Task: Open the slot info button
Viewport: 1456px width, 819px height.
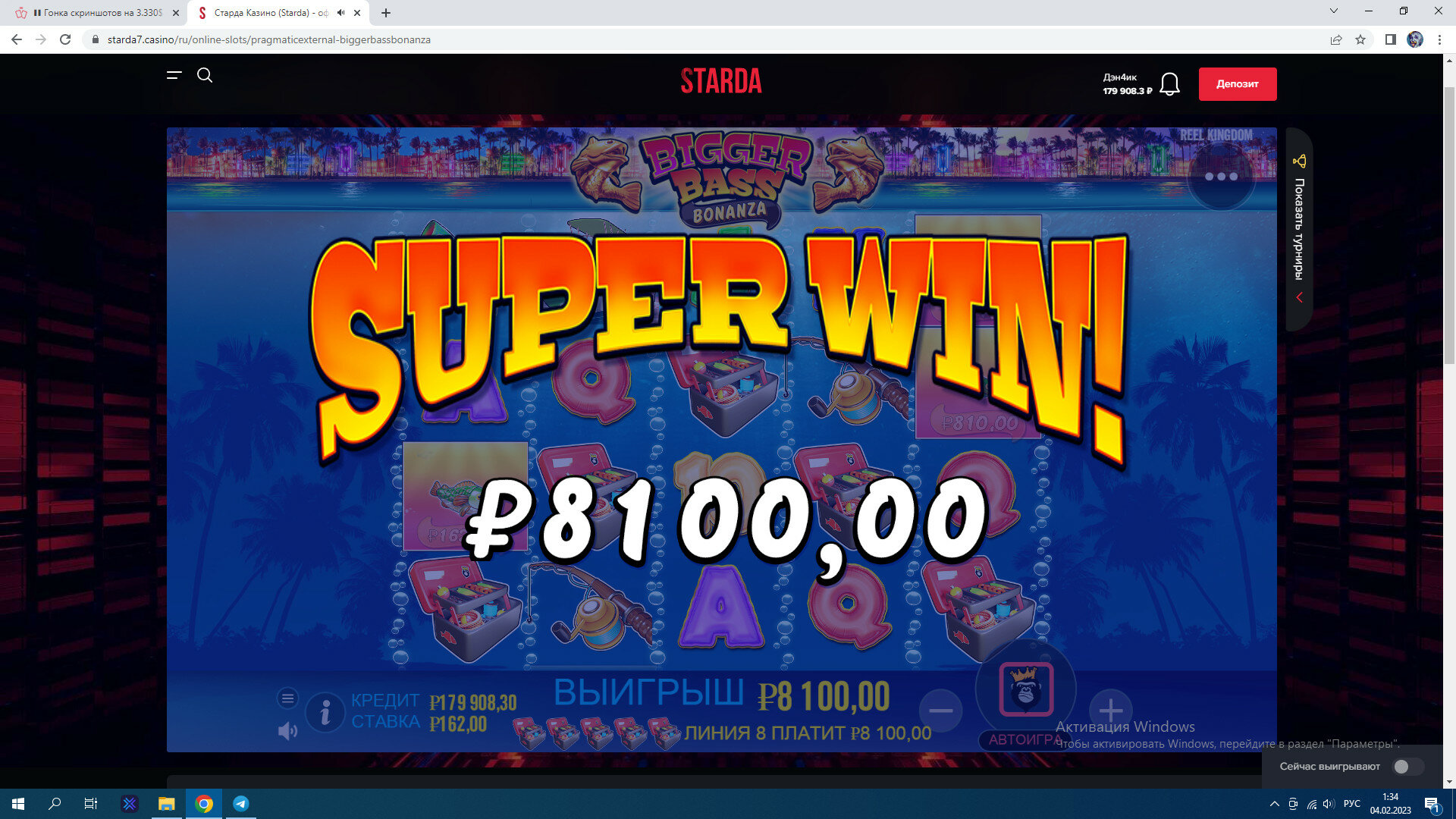Action: [x=325, y=712]
